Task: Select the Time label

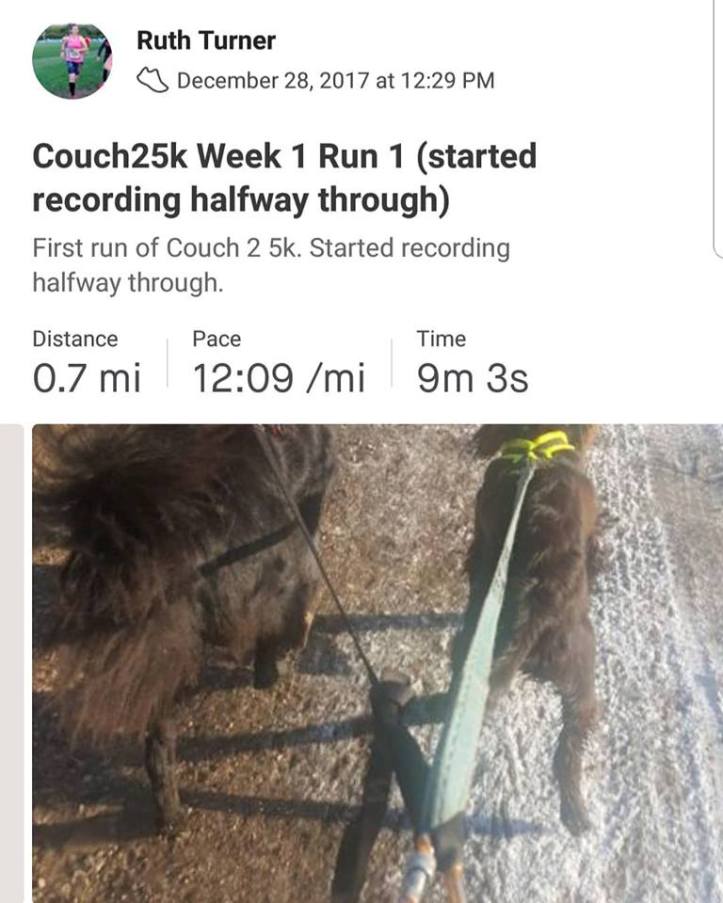Action: (x=441, y=339)
